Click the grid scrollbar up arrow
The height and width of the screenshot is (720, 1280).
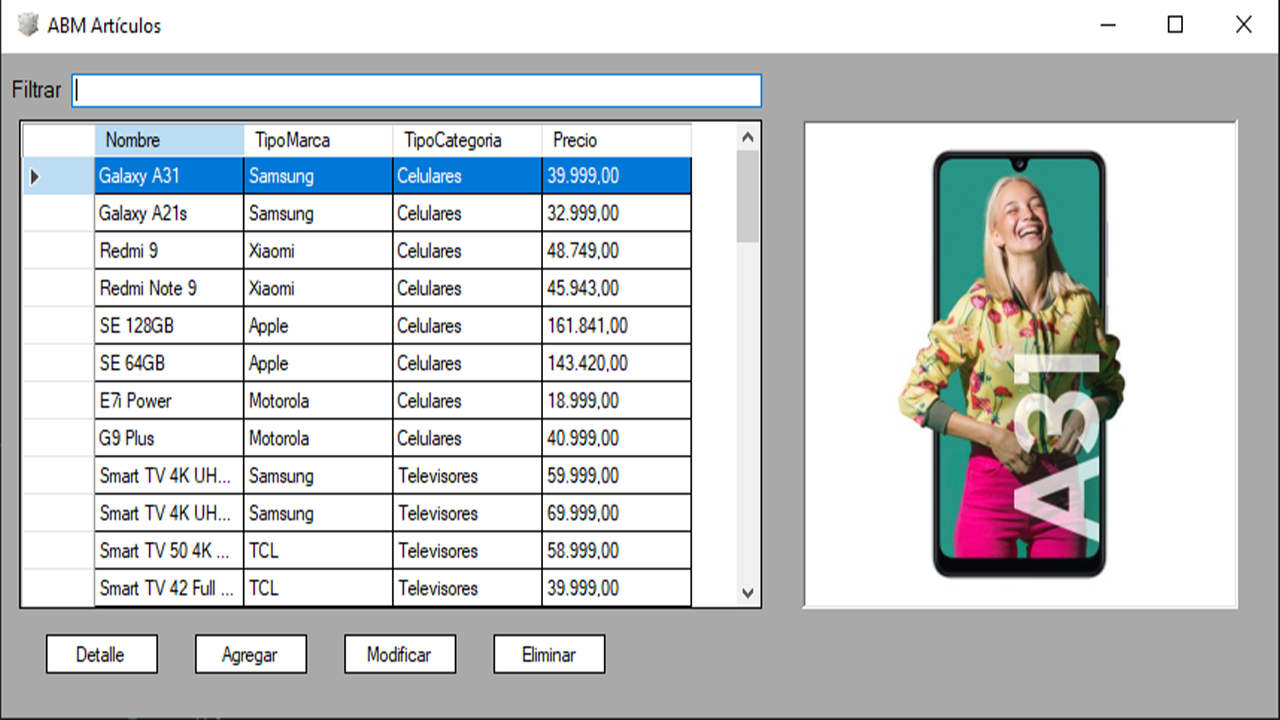[x=748, y=136]
